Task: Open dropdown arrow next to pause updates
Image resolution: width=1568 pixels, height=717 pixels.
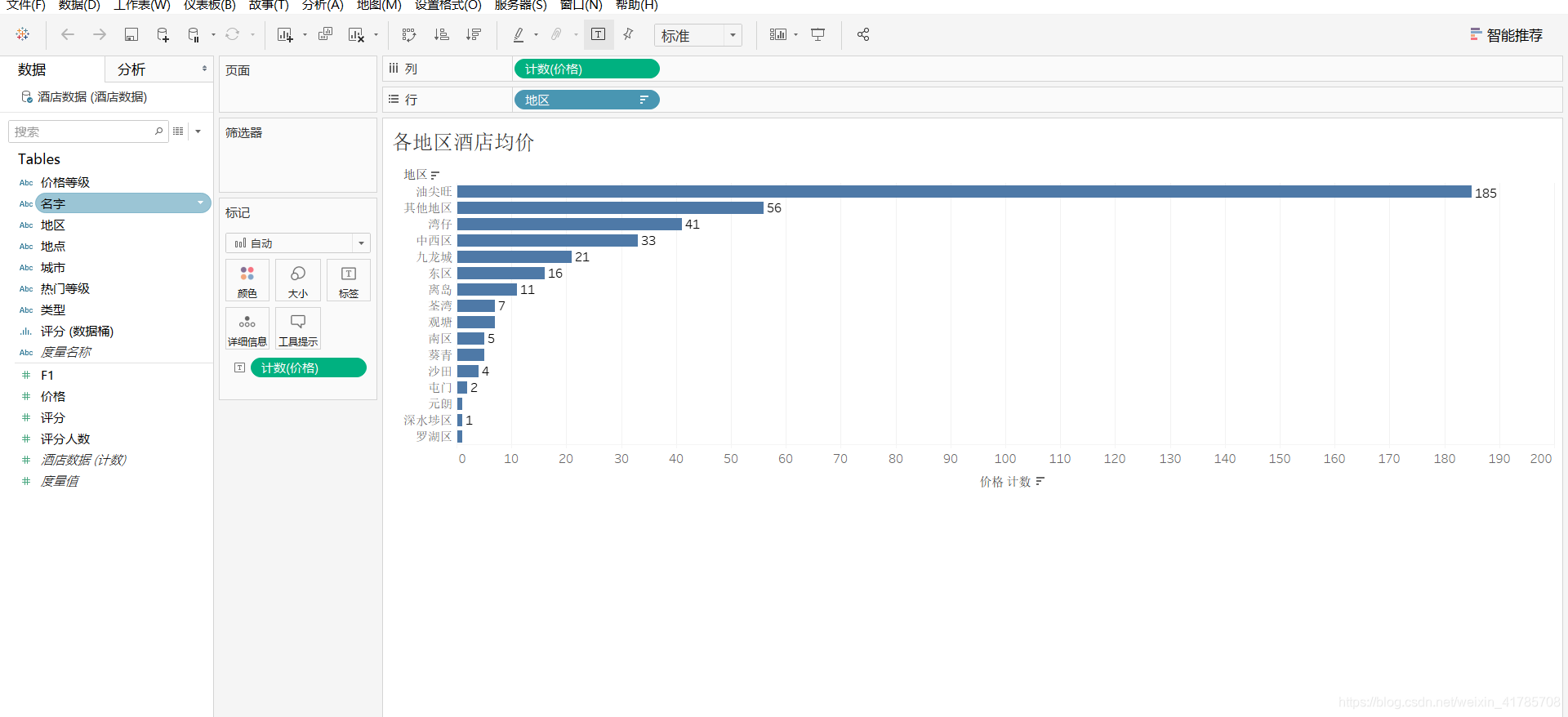Action: [x=213, y=35]
